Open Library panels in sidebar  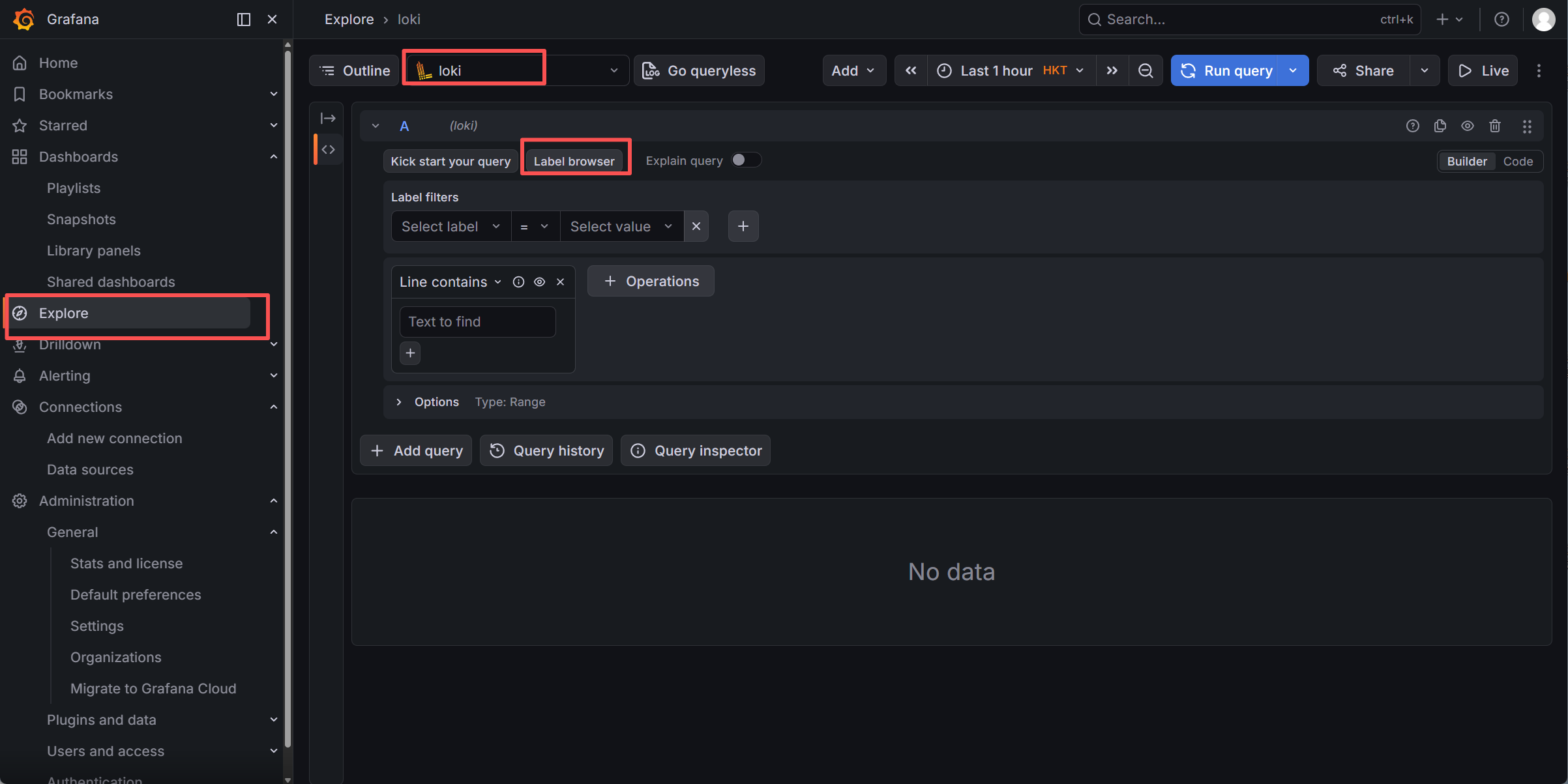click(x=94, y=250)
